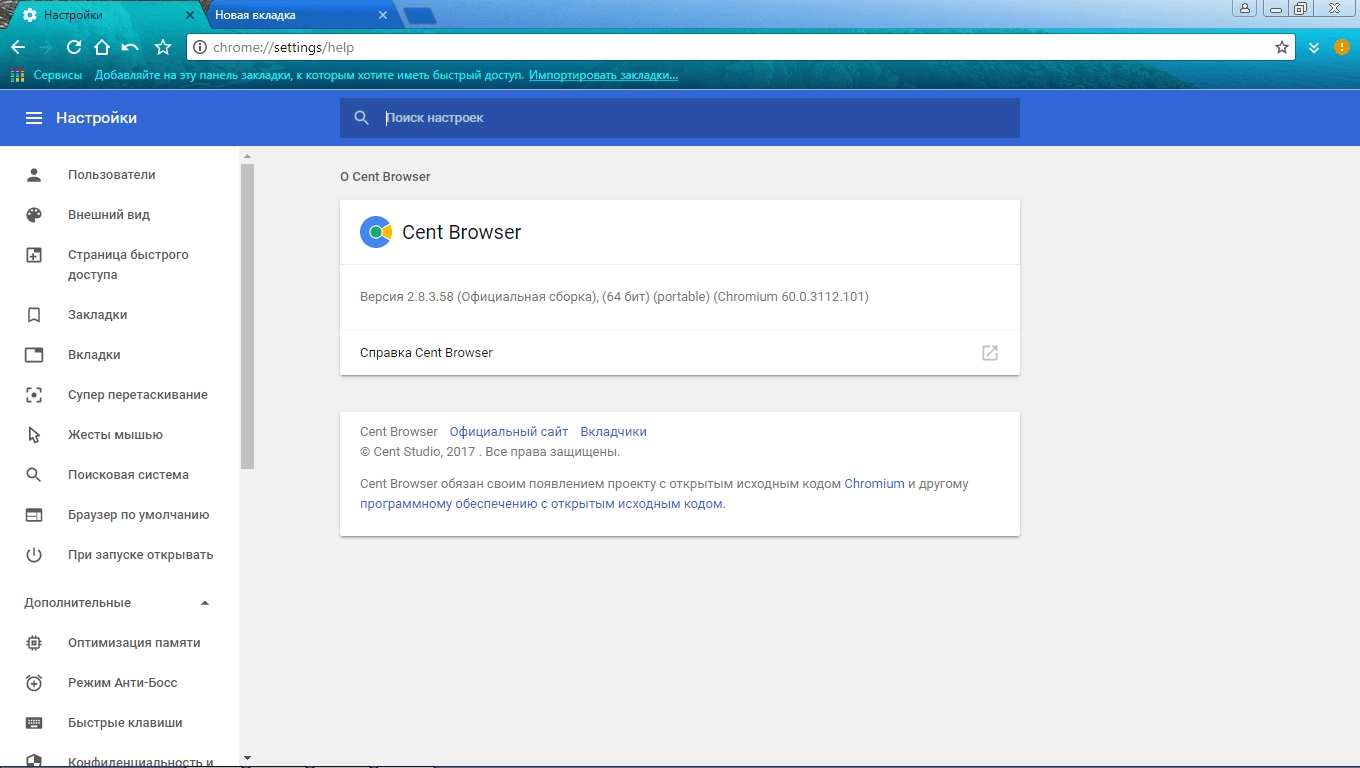Click the version text Версия 2.8.3.58
The height and width of the screenshot is (768, 1360).
coord(614,297)
